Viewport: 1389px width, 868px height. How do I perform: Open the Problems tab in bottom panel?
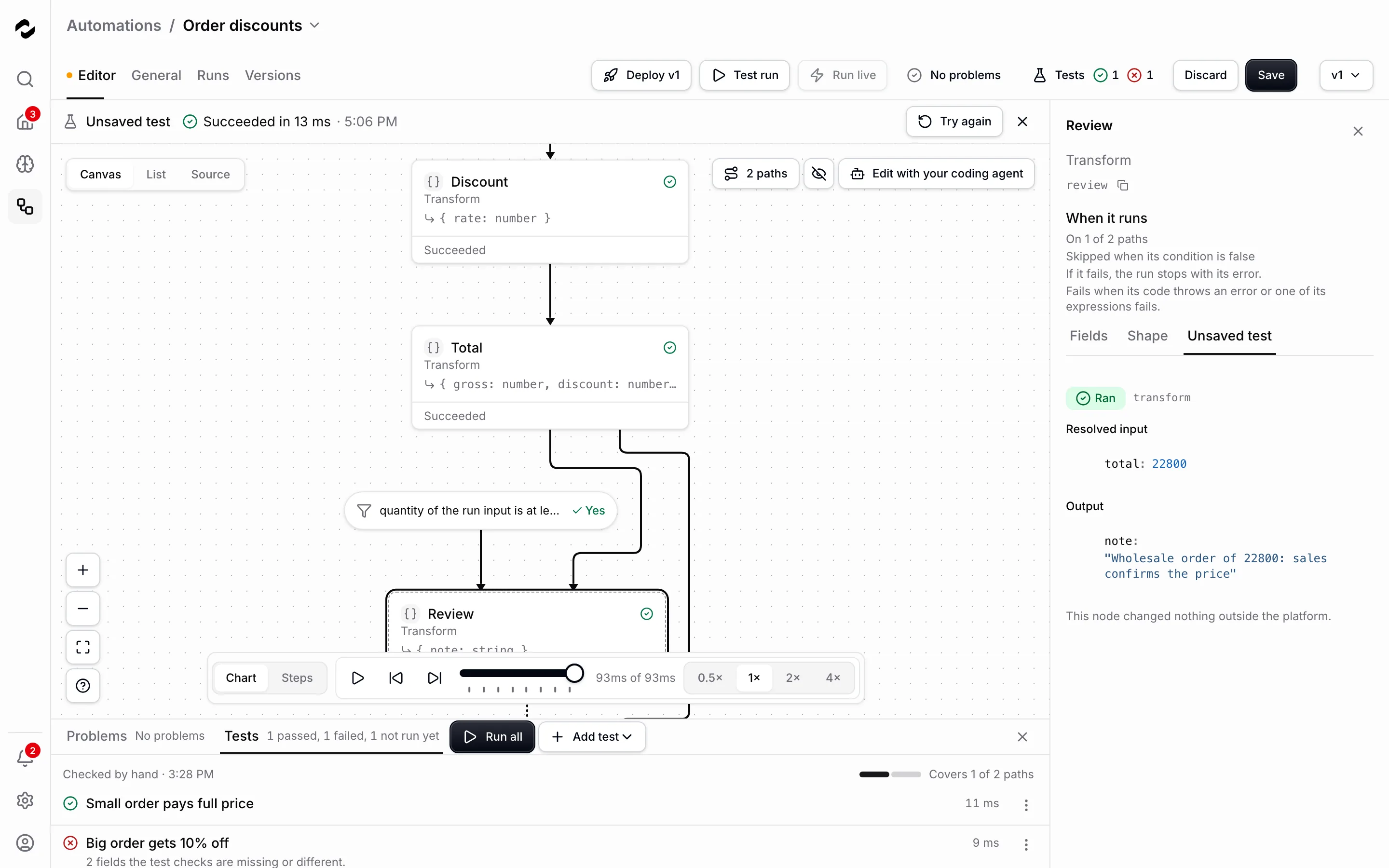click(x=96, y=736)
